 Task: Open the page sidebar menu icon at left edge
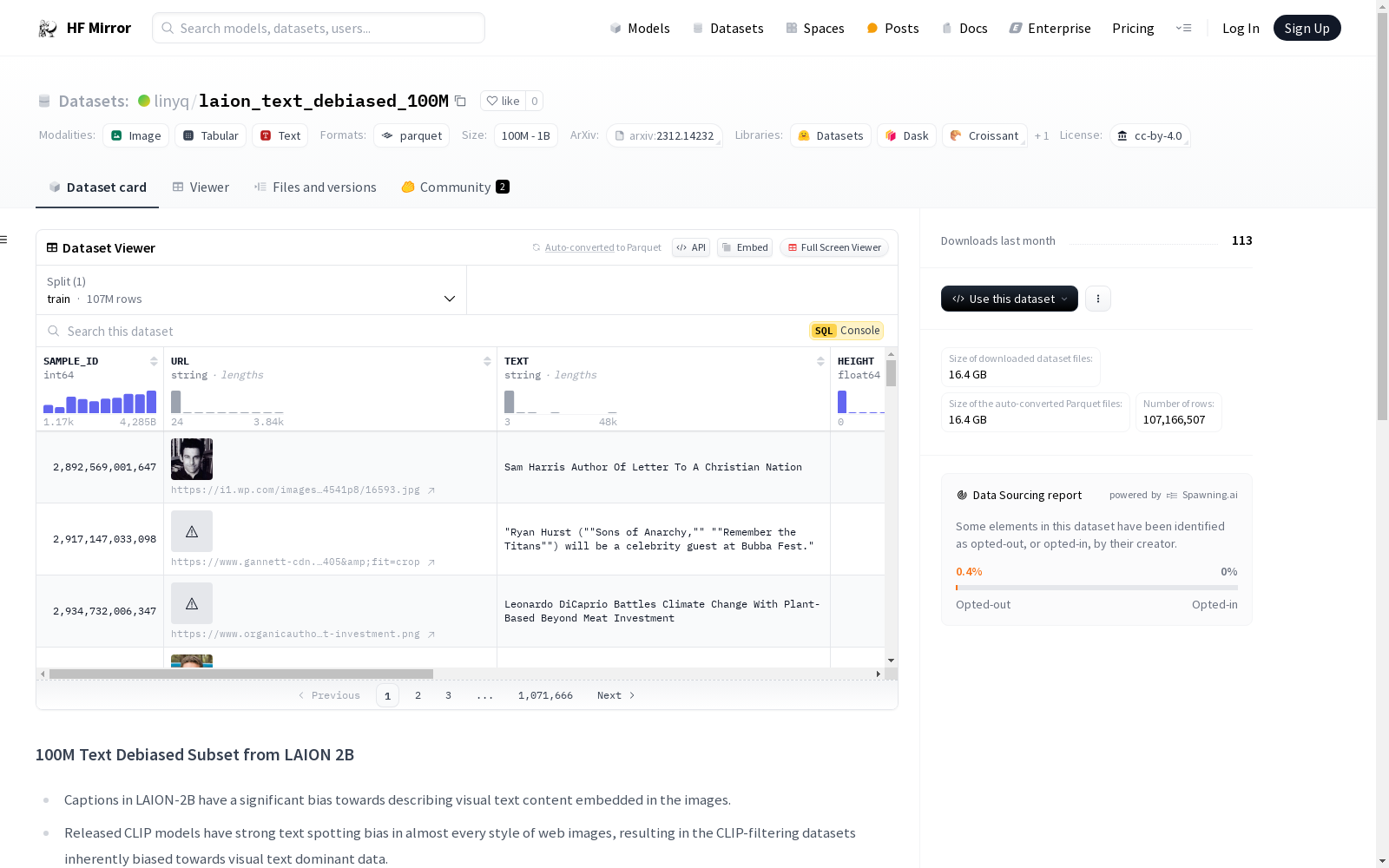(4, 240)
